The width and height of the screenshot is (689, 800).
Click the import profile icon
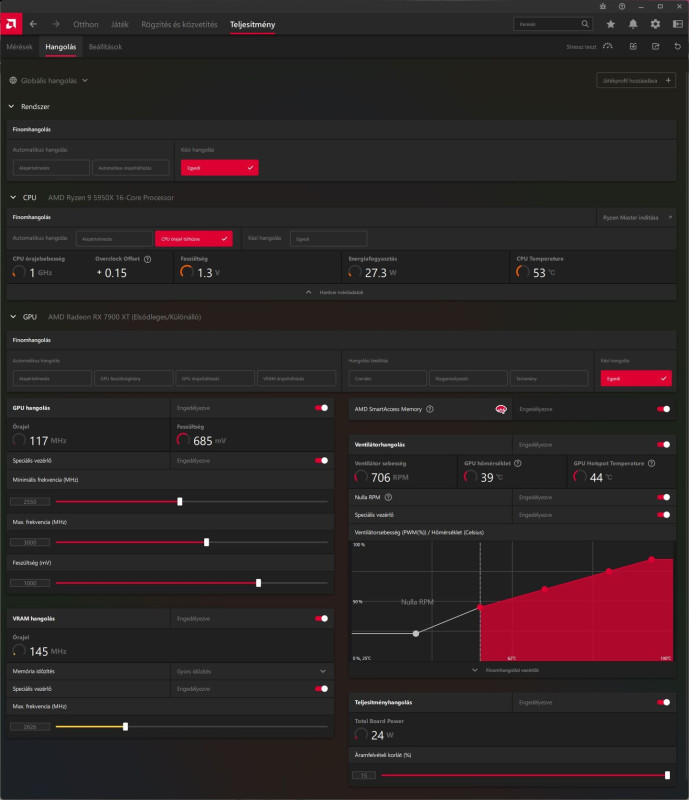[x=633, y=46]
